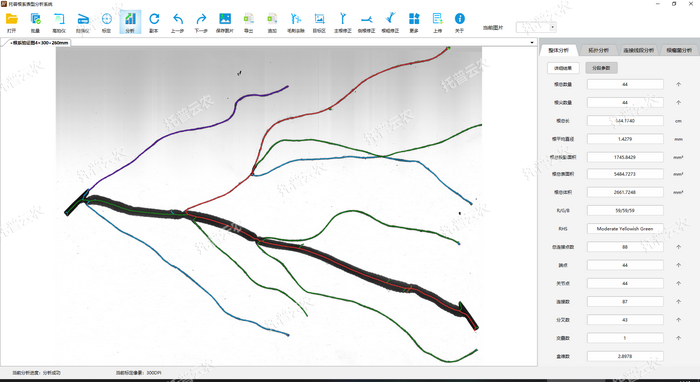Switch to the second analysis tab

click(598, 50)
